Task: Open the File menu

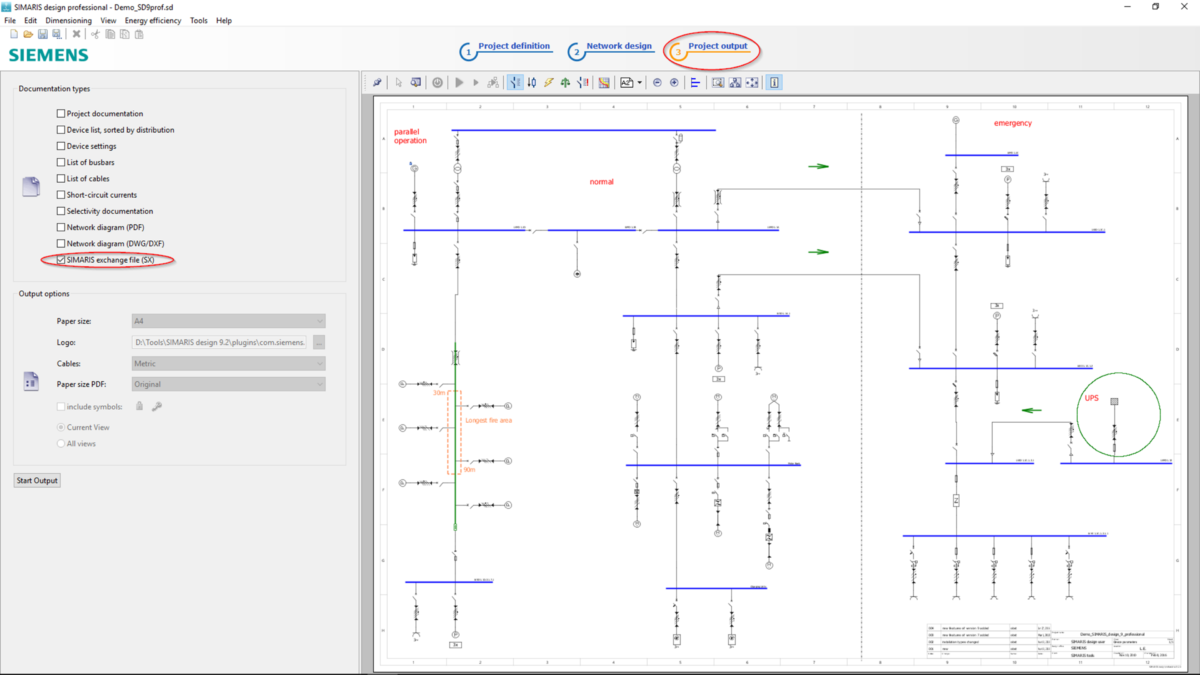Action: (10, 20)
